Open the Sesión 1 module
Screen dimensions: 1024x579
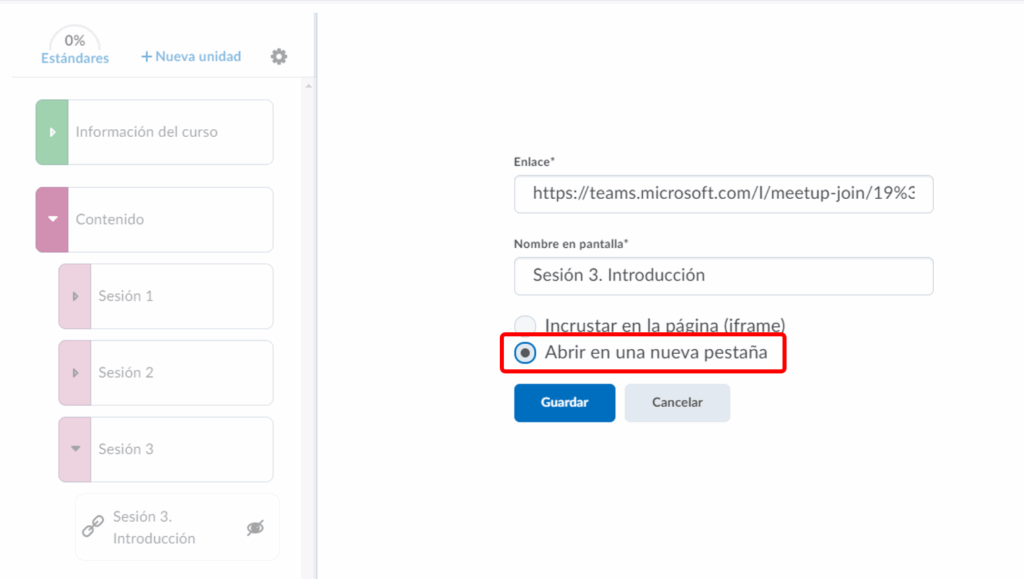click(x=180, y=296)
